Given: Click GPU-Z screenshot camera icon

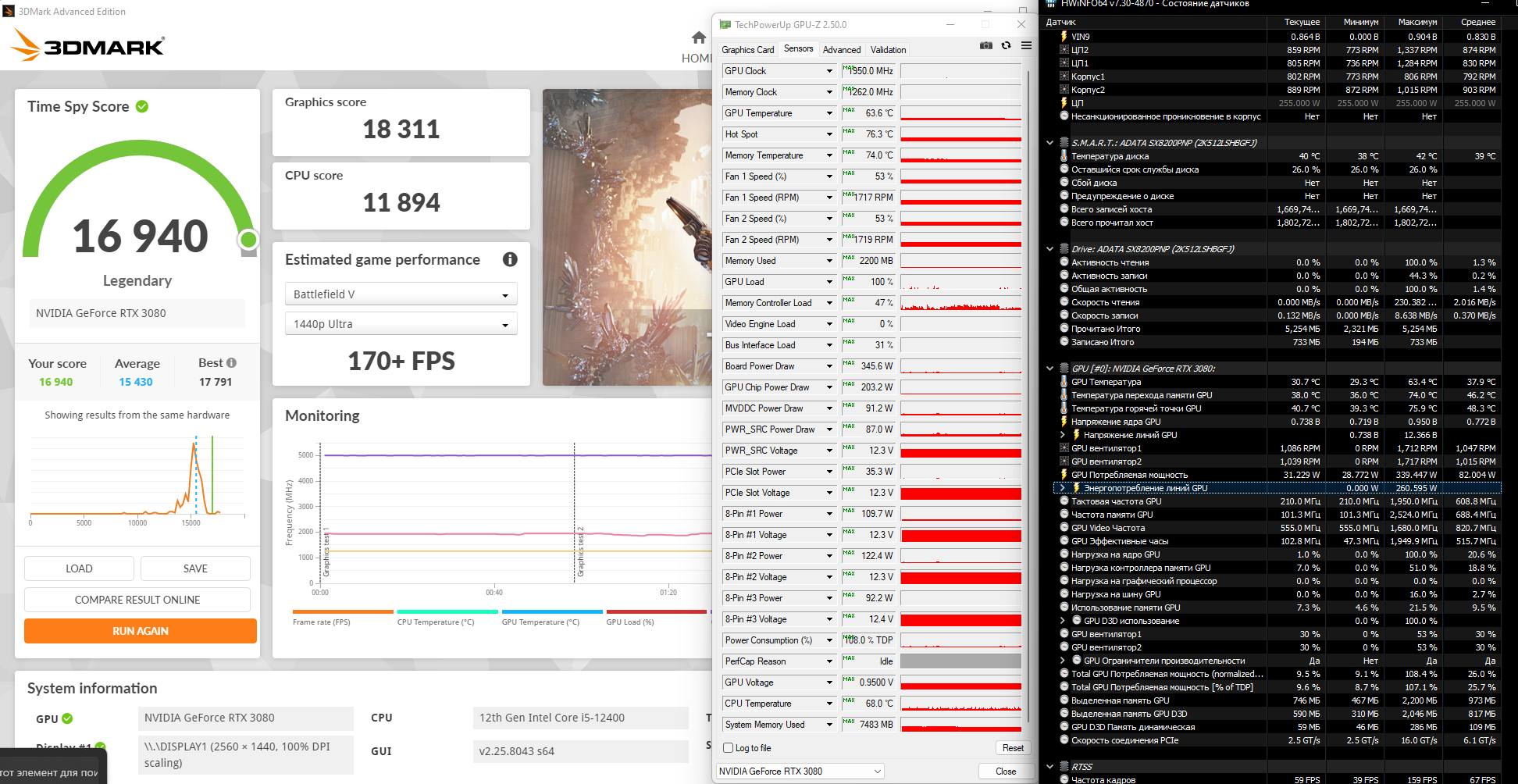Looking at the screenshot, I should click(986, 45).
